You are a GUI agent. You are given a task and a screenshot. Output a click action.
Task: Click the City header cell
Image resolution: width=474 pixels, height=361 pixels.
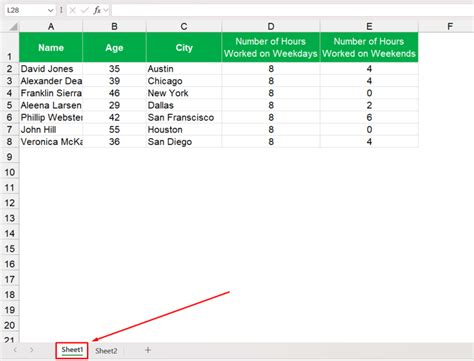tap(184, 47)
